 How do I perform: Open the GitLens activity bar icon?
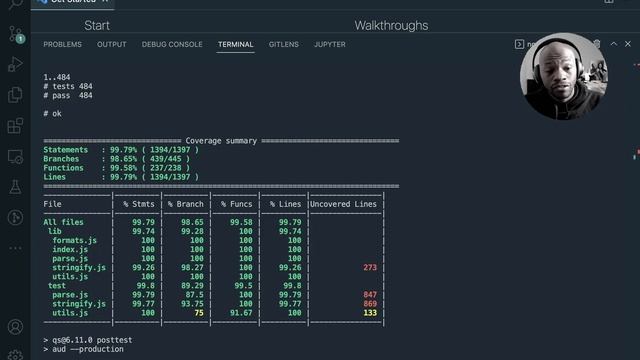pos(16,218)
